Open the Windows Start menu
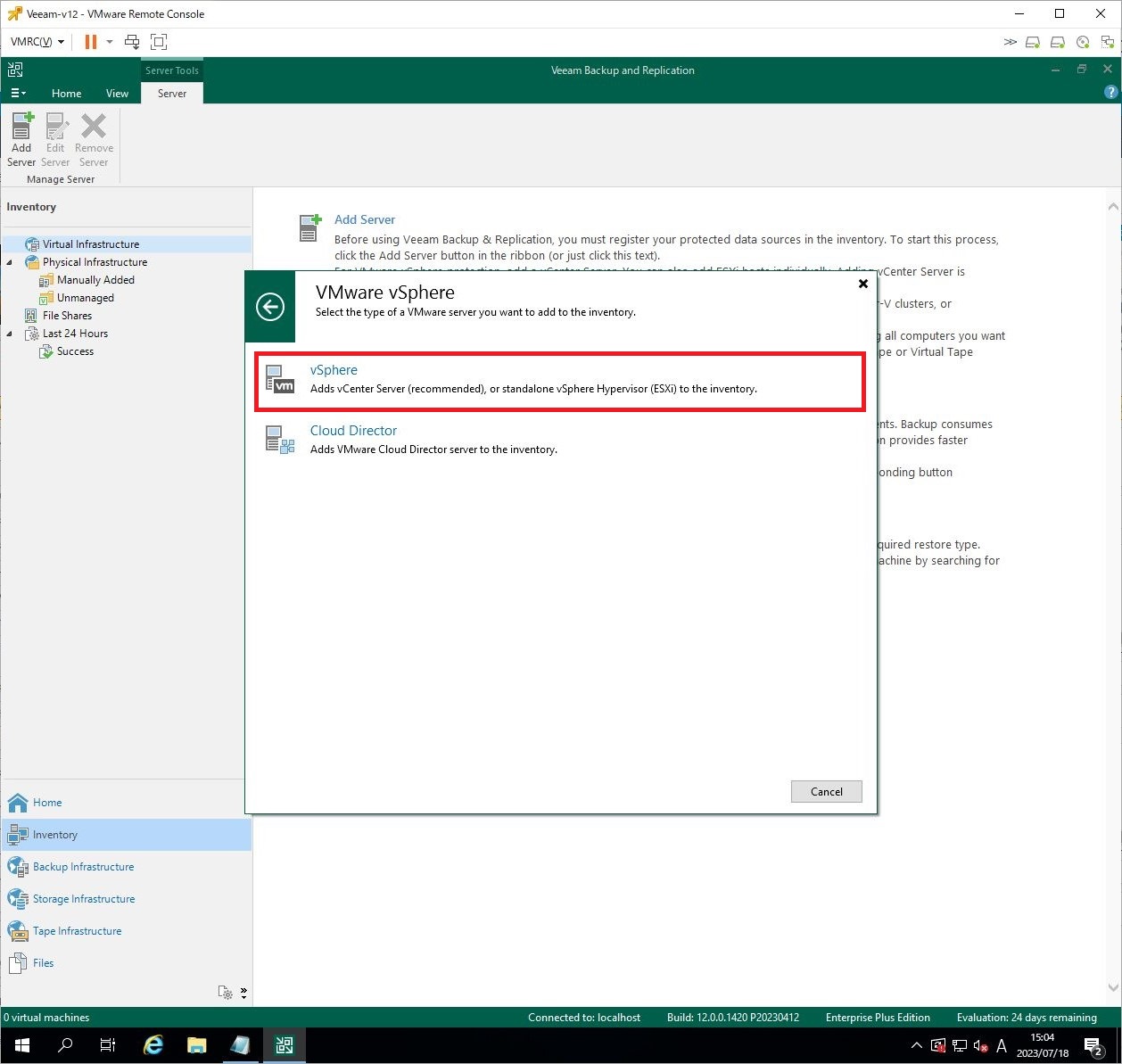This screenshot has height=1064, width=1122. tap(21, 1045)
